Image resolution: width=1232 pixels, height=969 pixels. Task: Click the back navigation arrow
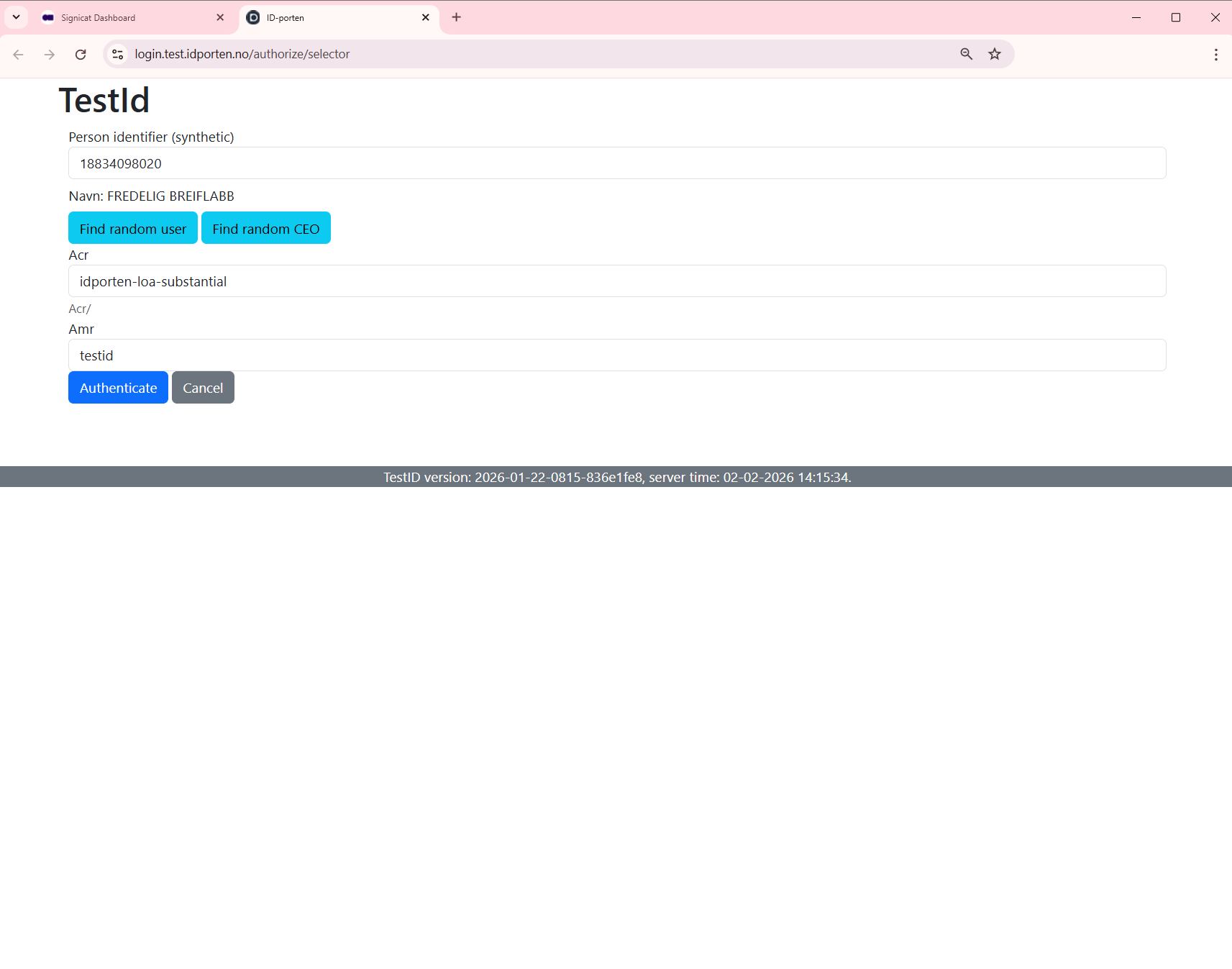(17, 54)
